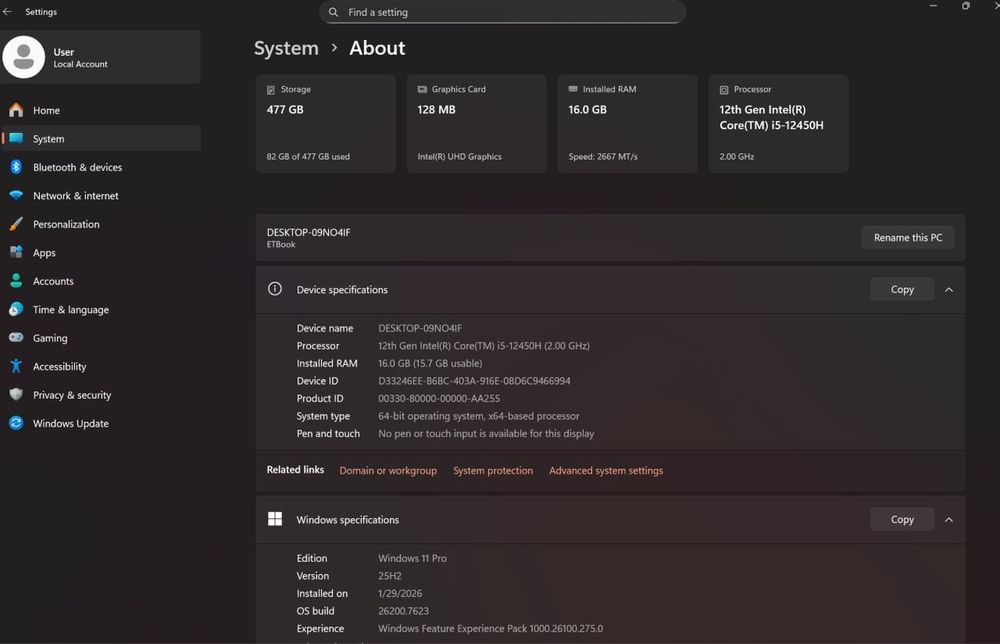Screen dimensions: 1000x644
Task: Open Home settings page
Action: click(101, 110)
